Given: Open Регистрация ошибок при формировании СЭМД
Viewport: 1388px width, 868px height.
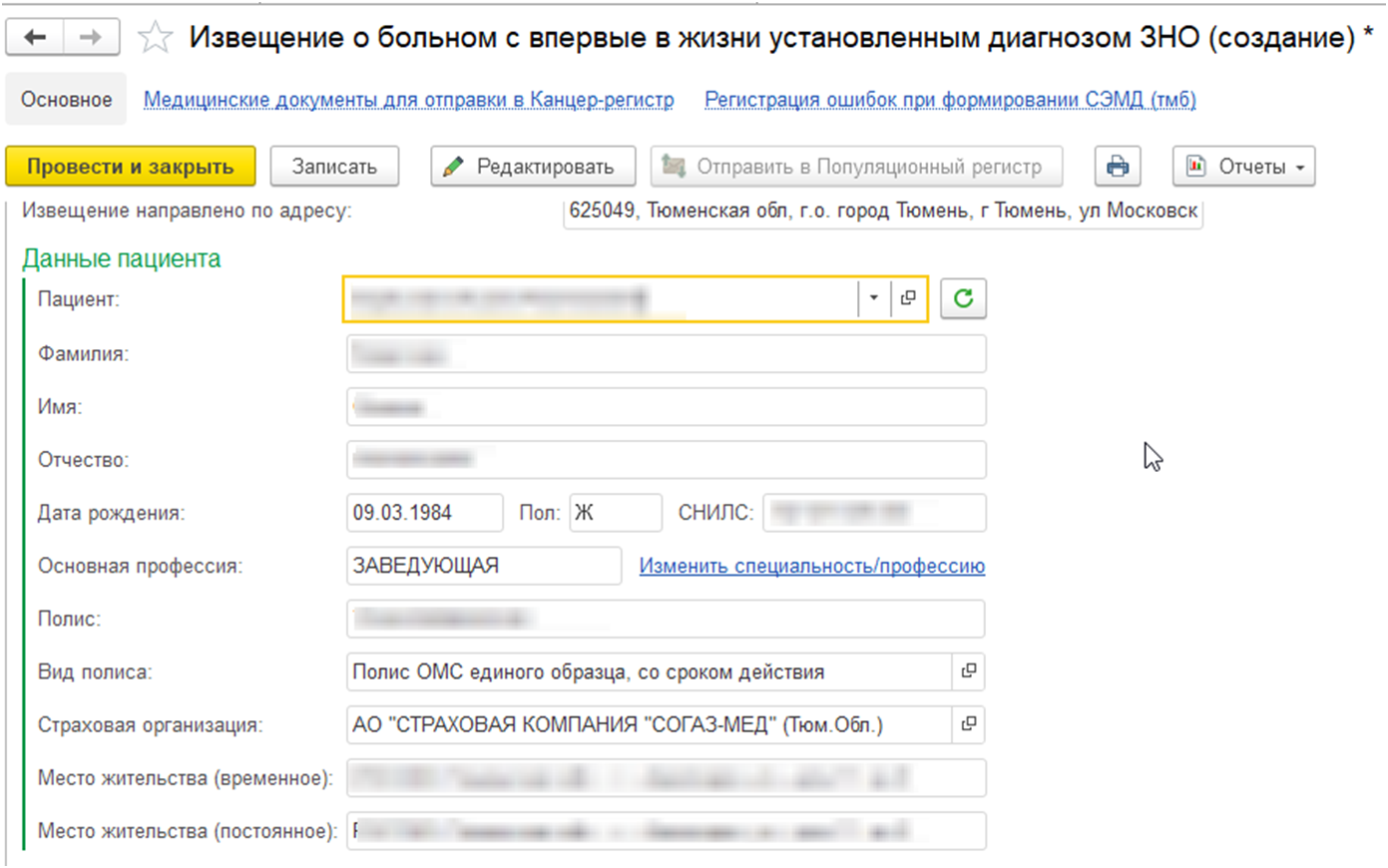Looking at the screenshot, I should coord(950,100).
